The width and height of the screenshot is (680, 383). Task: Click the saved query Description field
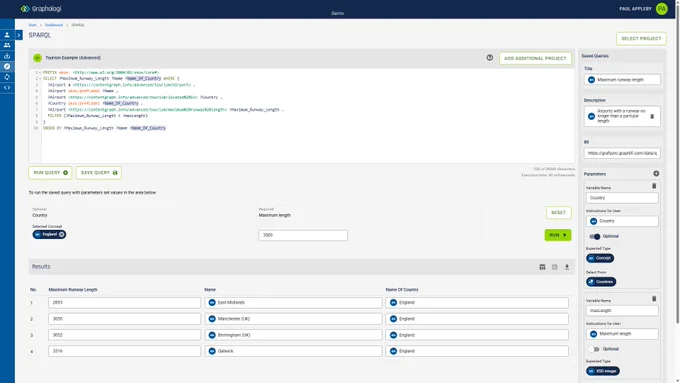click(x=622, y=116)
